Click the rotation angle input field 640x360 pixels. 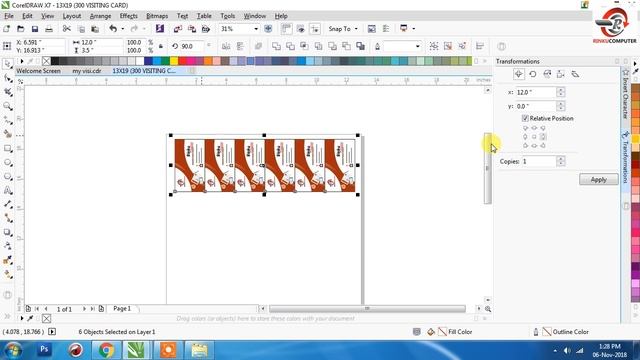click(x=191, y=47)
